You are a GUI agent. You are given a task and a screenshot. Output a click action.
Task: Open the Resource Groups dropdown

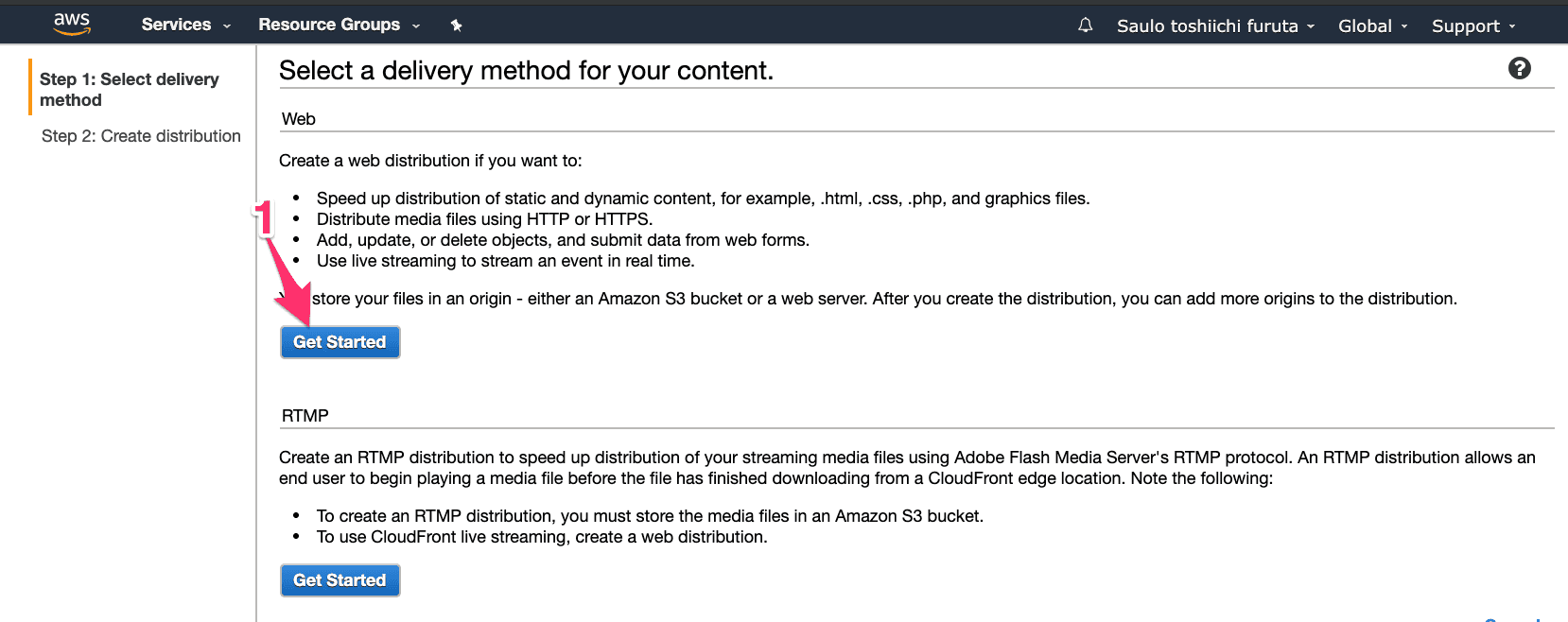click(340, 25)
